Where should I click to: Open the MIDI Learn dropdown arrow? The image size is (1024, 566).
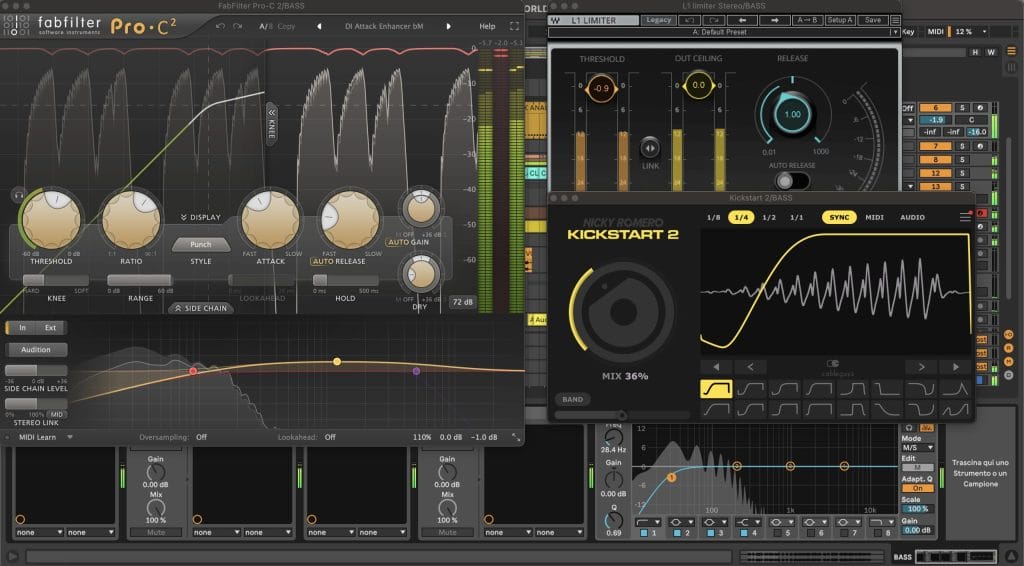click(x=70, y=437)
